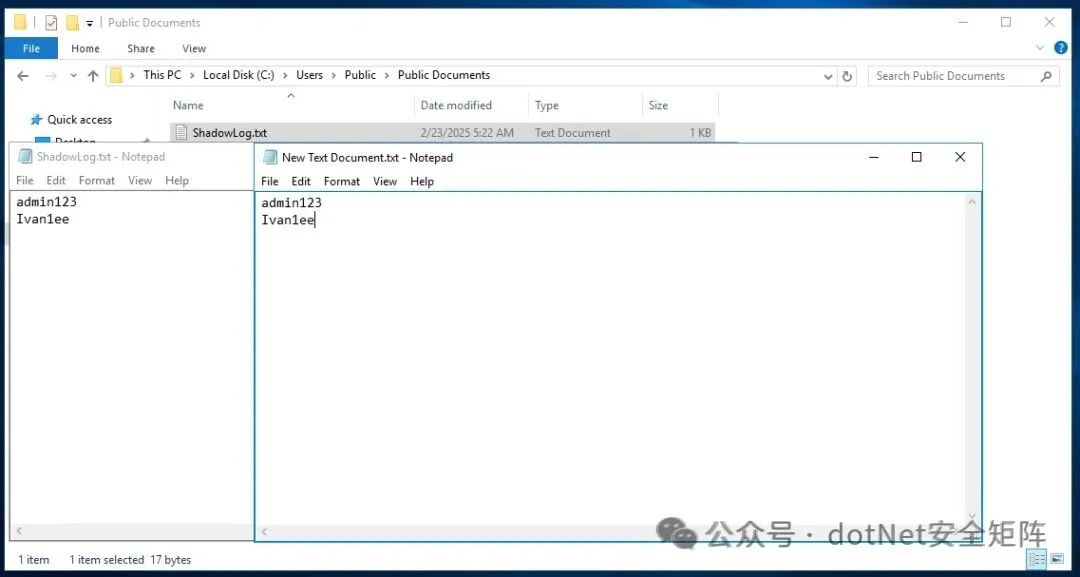1080x577 pixels.
Task: Minimize the File Explorer window
Action: click(963, 23)
